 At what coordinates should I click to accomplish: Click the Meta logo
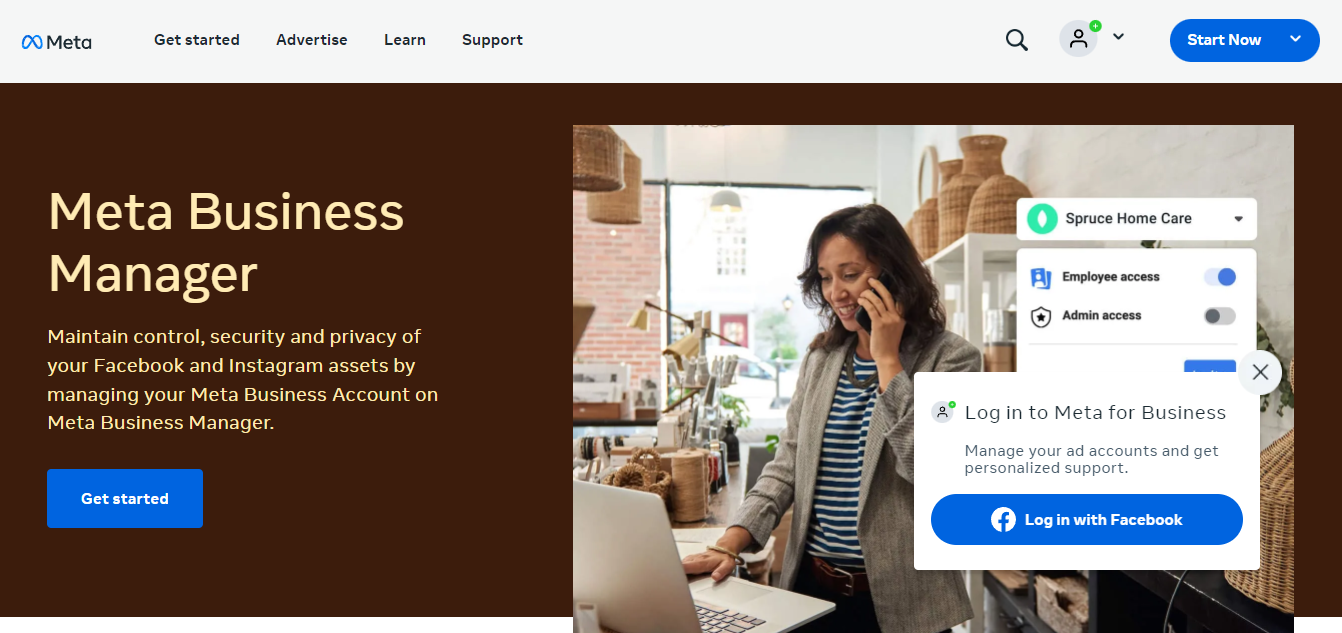tap(56, 41)
